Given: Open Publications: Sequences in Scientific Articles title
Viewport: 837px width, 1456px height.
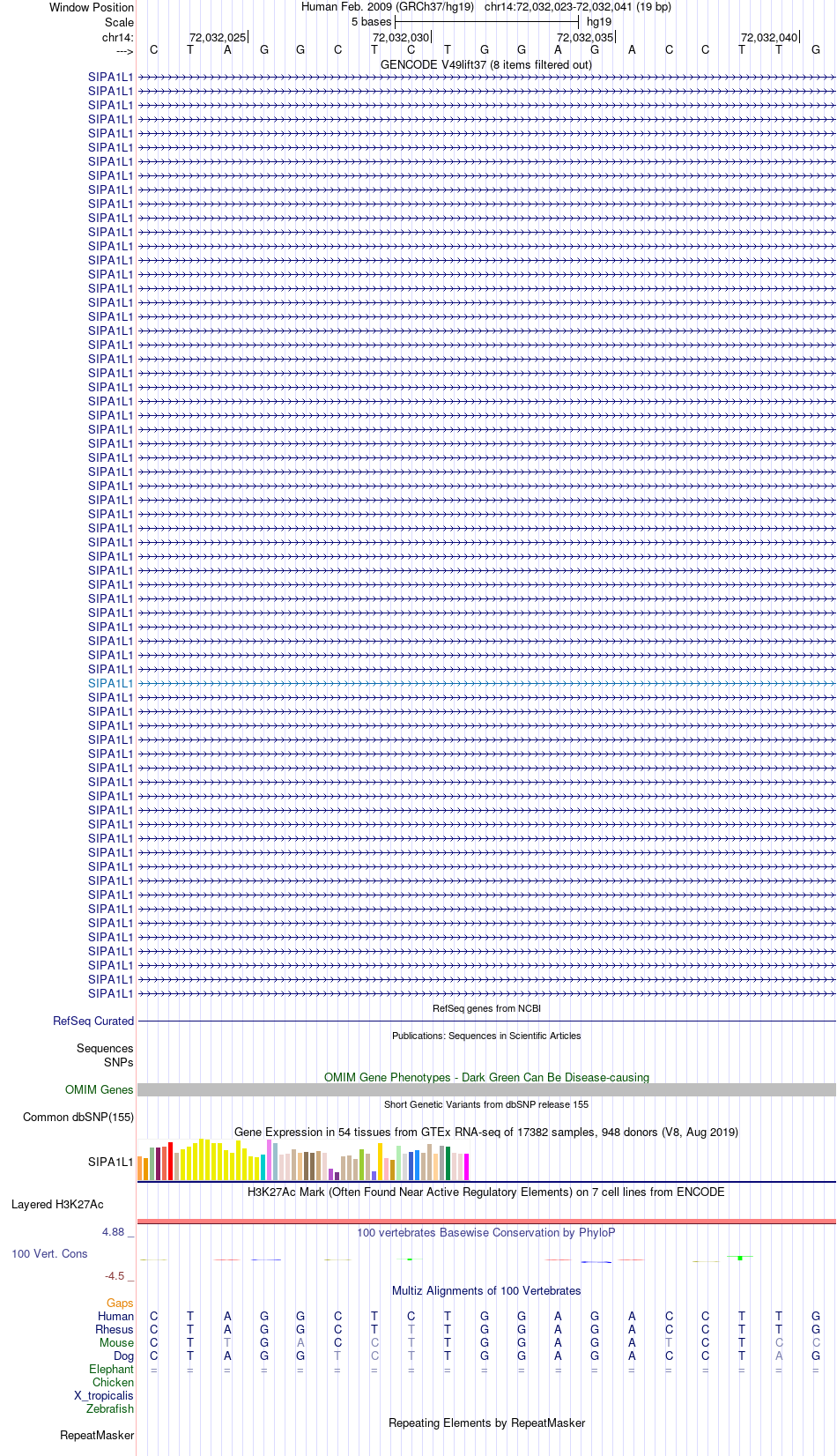Looking at the screenshot, I should tap(486, 1036).
